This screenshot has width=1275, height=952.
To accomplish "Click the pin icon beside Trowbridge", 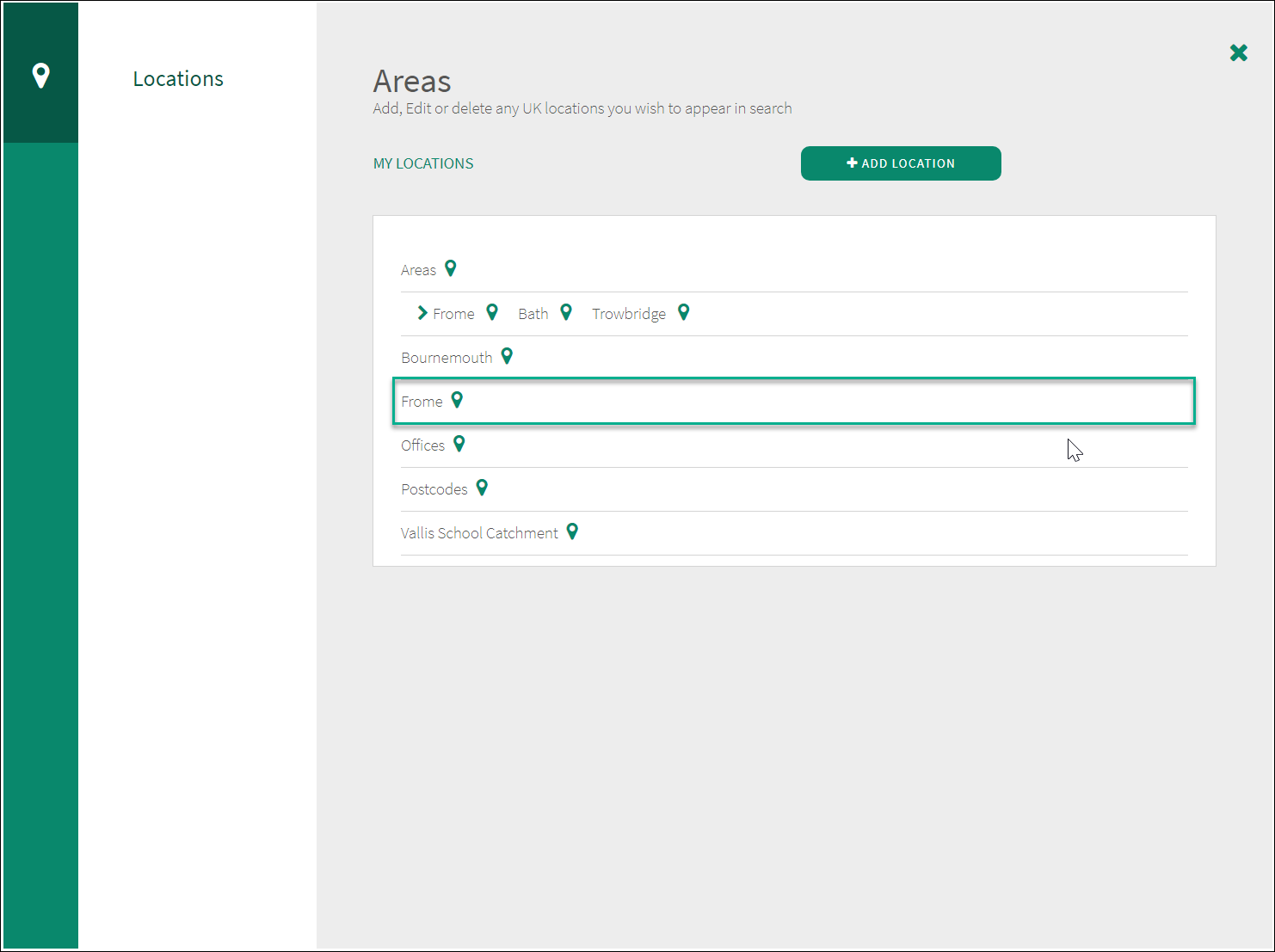I will point(684,312).
